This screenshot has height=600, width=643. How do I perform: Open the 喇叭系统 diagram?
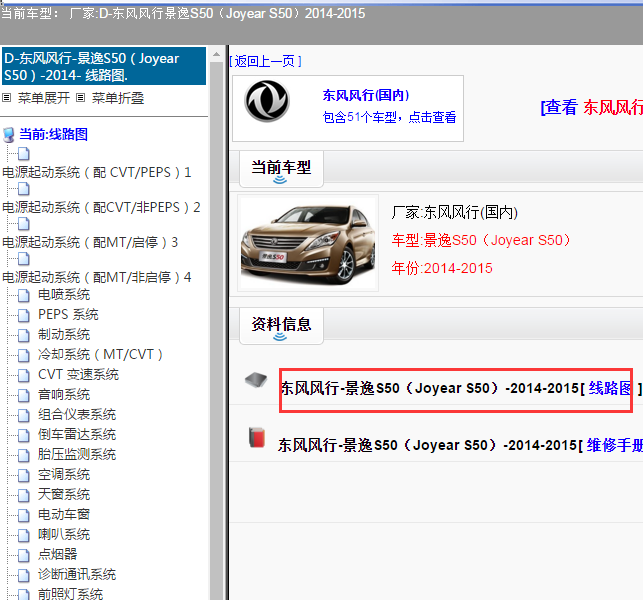click(64, 534)
